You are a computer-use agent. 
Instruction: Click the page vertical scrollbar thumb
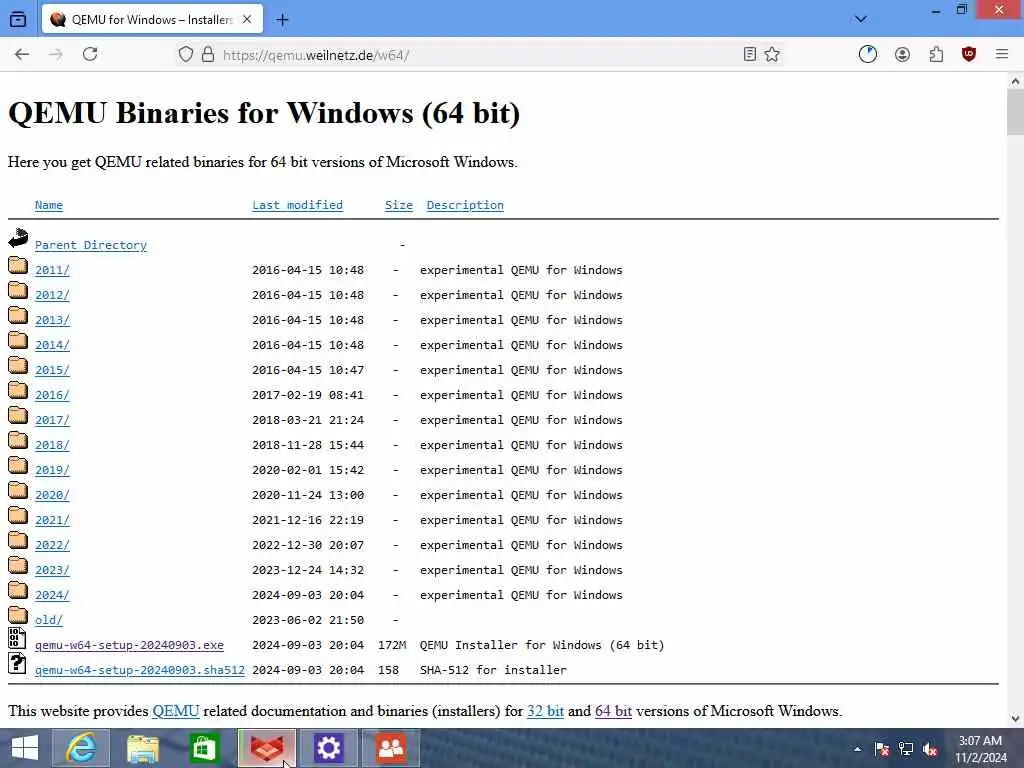tap(1015, 112)
